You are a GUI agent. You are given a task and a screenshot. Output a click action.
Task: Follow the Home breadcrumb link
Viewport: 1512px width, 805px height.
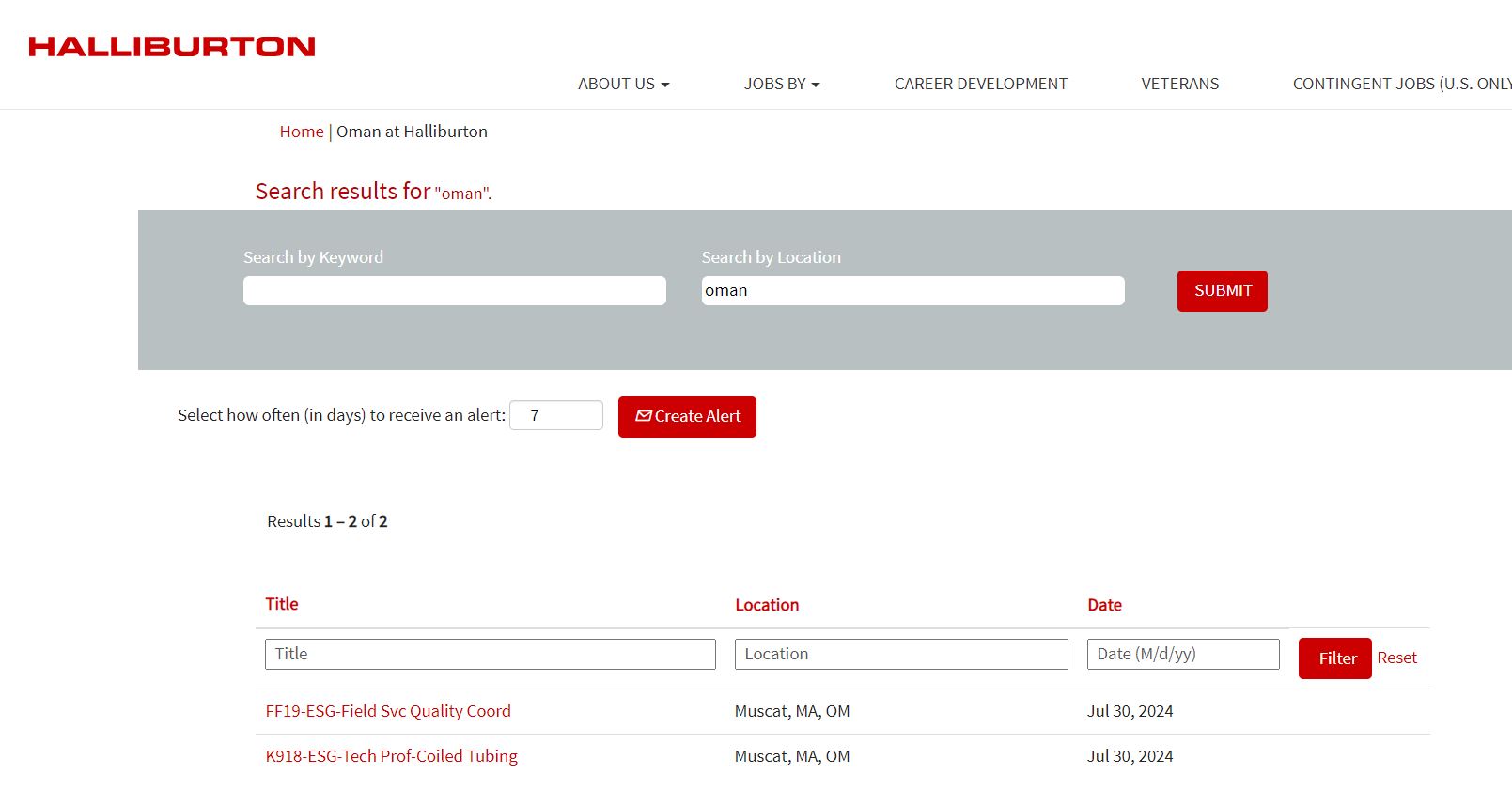tap(302, 132)
